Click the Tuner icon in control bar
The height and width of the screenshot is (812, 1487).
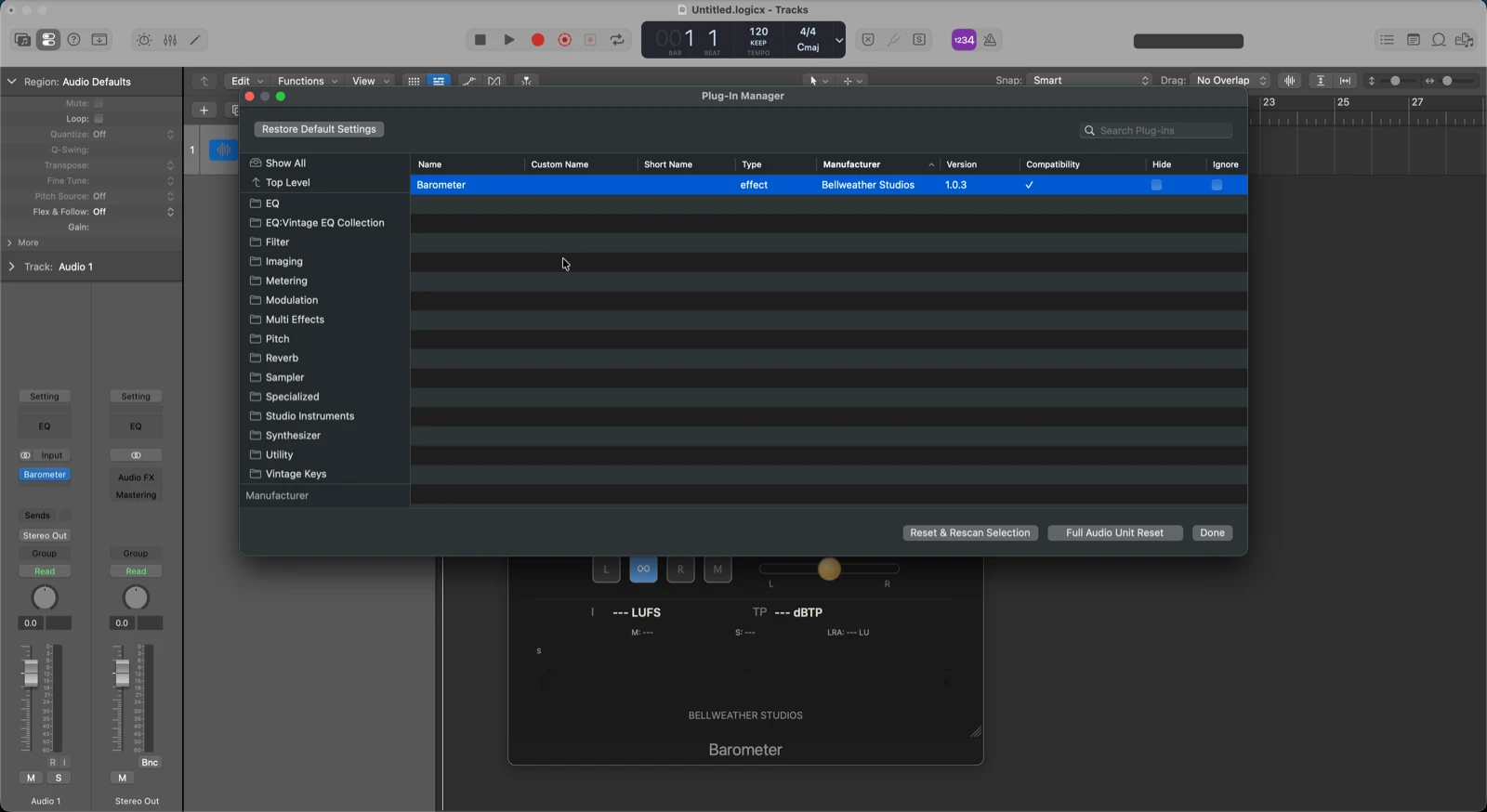point(894,40)
